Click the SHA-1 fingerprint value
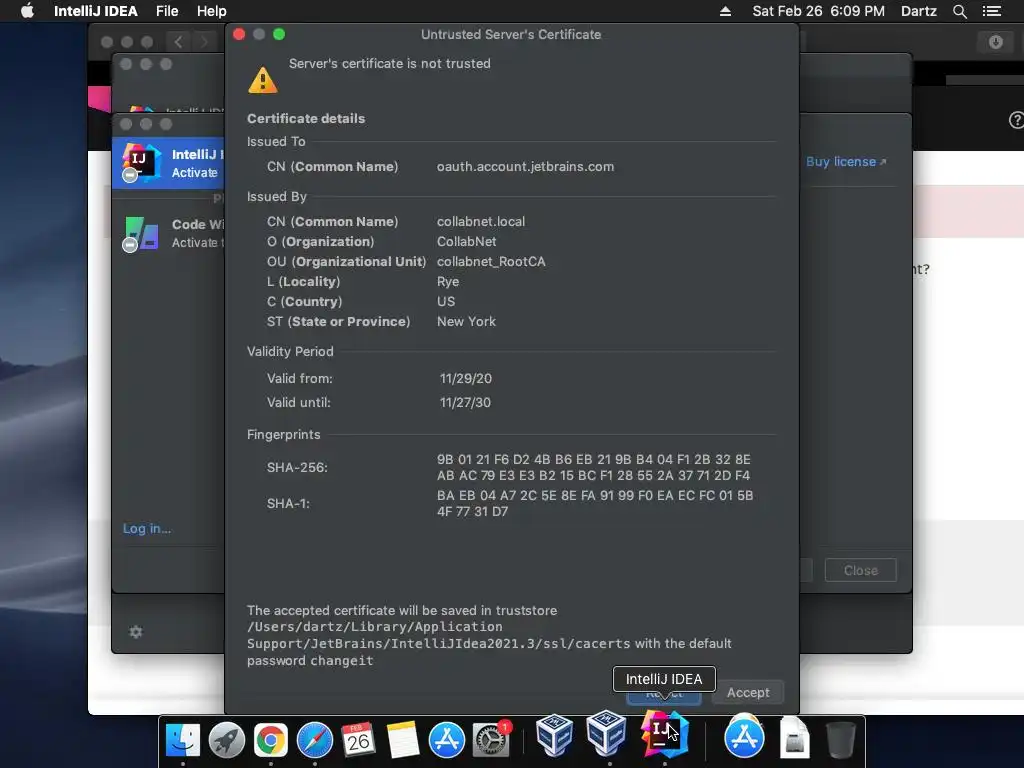The image size is (1024, 768). (595, 504)
